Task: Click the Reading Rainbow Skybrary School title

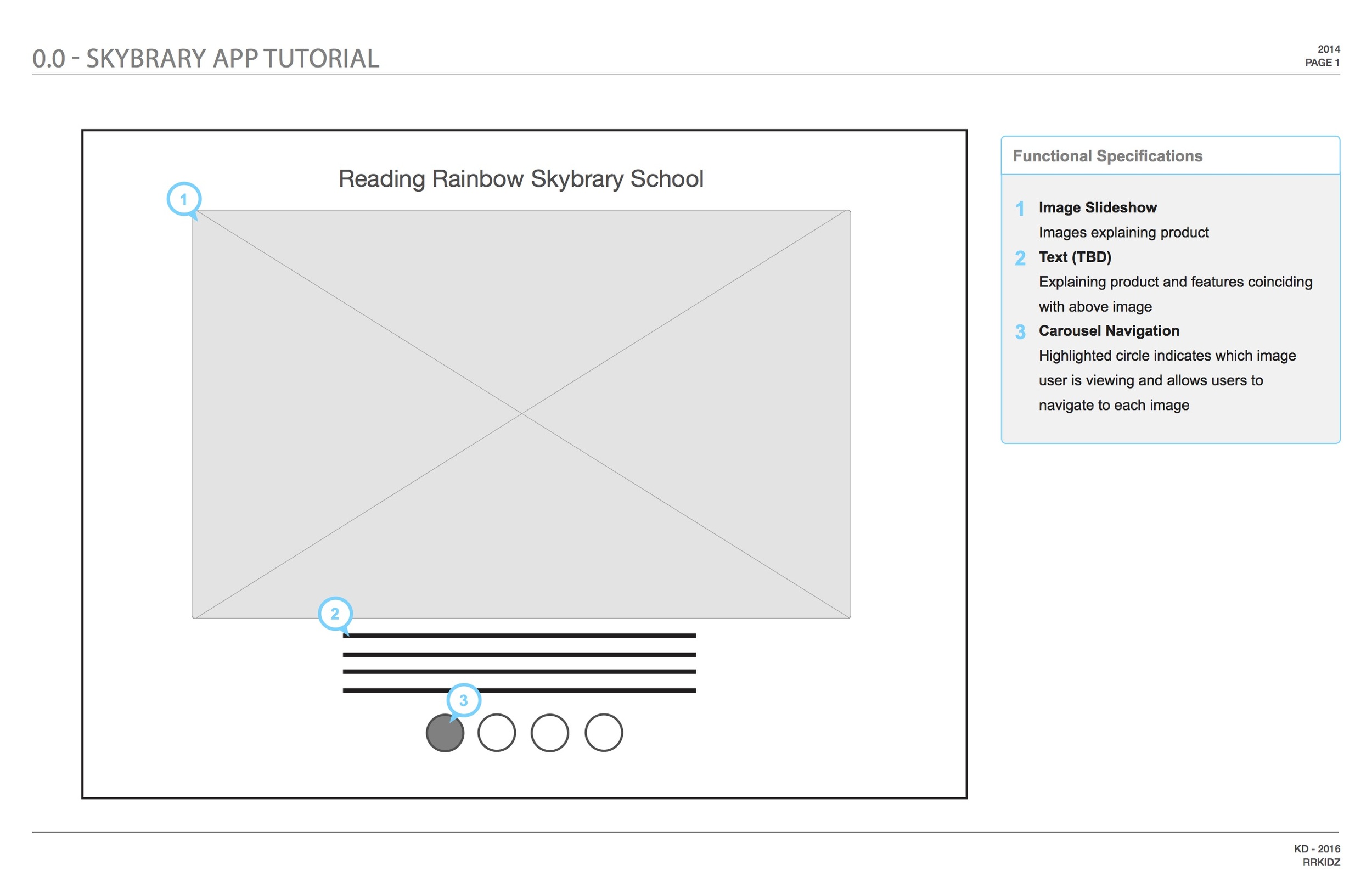Action: 521,179
